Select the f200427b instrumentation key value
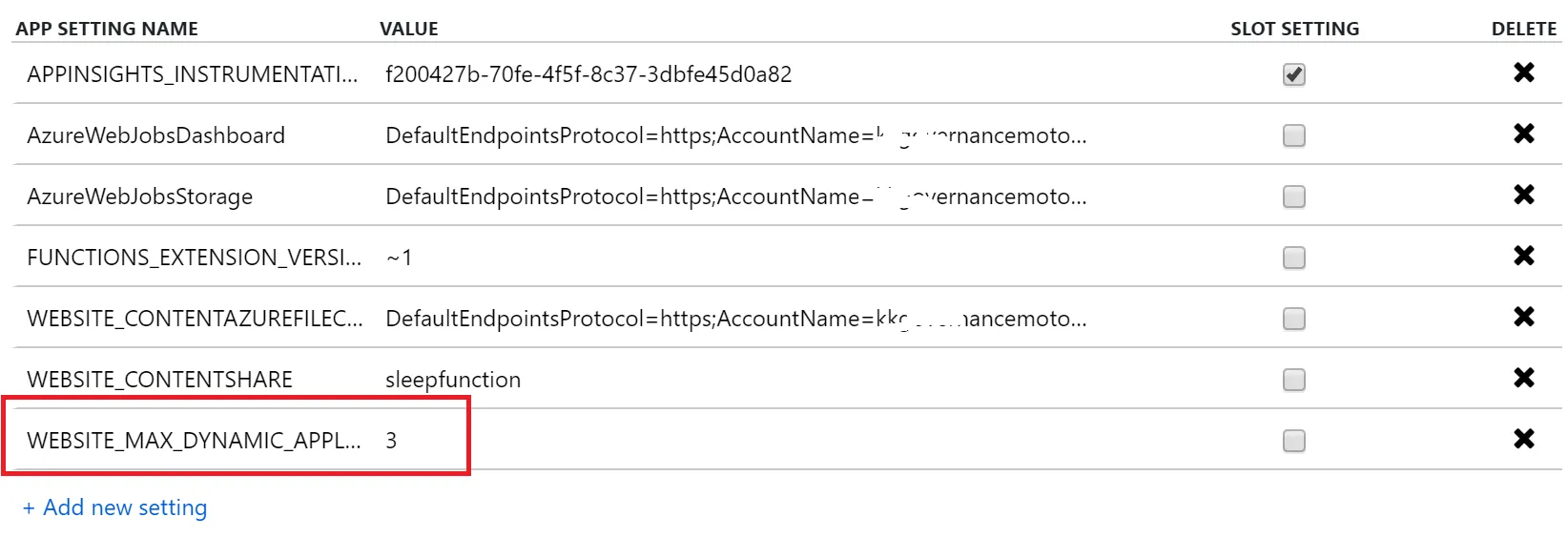1568x538 pixels. (x=588, y=74)
